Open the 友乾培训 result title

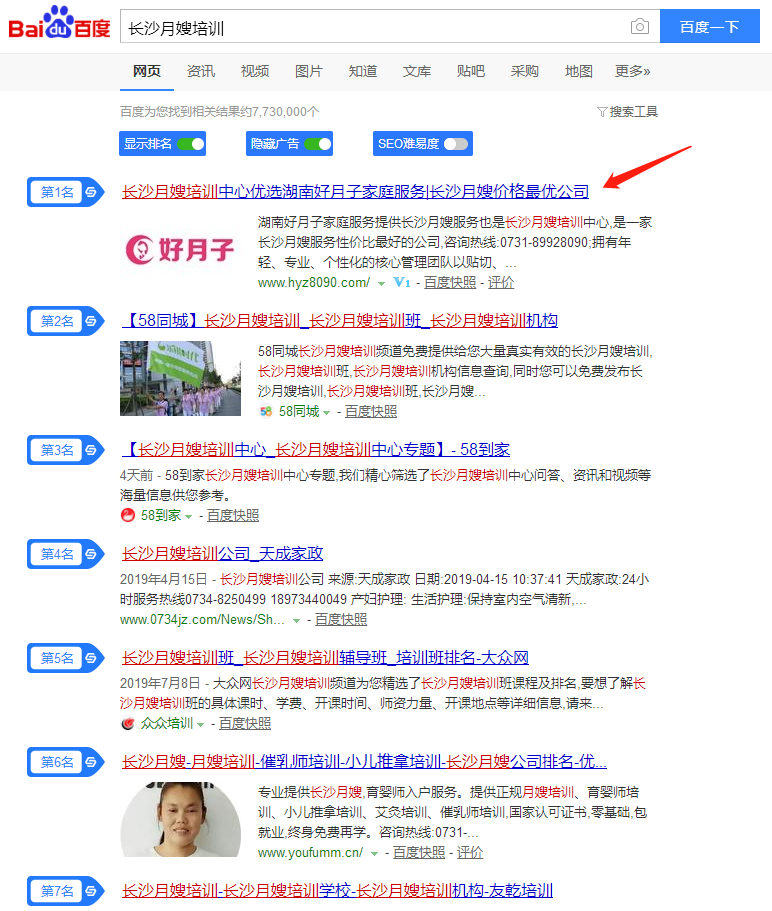[337, 891]
